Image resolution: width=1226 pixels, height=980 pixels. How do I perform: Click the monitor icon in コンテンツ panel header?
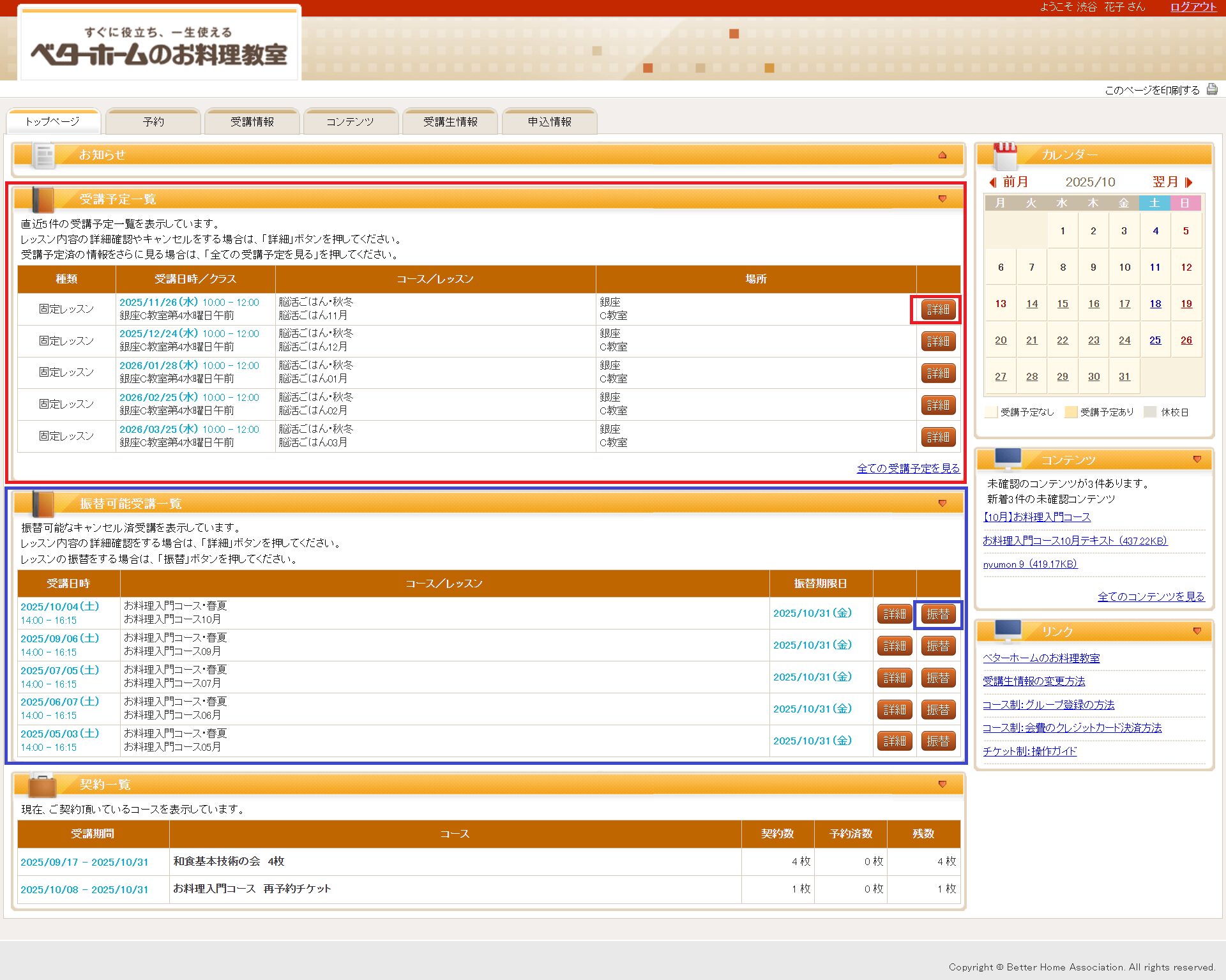coord(1008,458)
